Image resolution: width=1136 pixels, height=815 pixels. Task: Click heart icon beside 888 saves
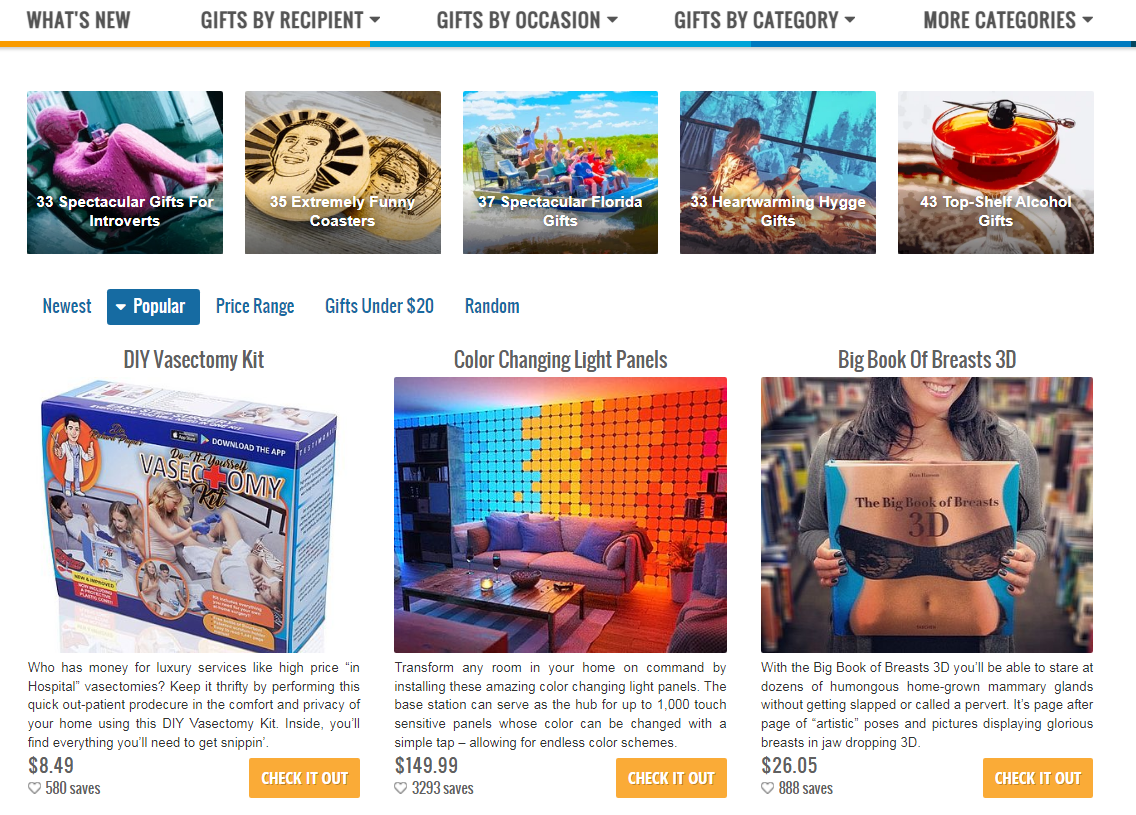767,788
